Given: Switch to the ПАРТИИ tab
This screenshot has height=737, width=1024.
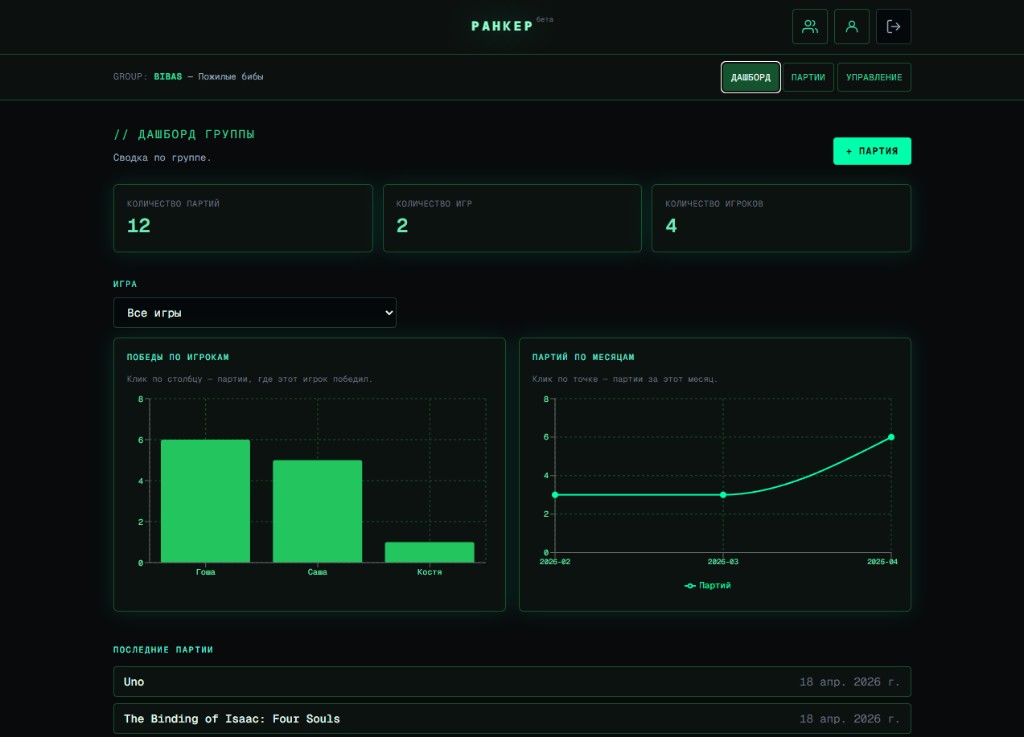Looking at the screenshot, I should [x=808, y=77].
